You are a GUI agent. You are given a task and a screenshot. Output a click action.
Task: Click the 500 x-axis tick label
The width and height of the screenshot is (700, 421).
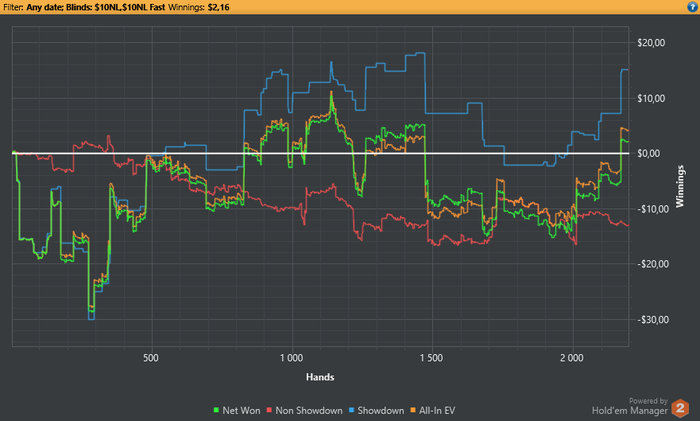pyautogui.click(x=151, y=358)
